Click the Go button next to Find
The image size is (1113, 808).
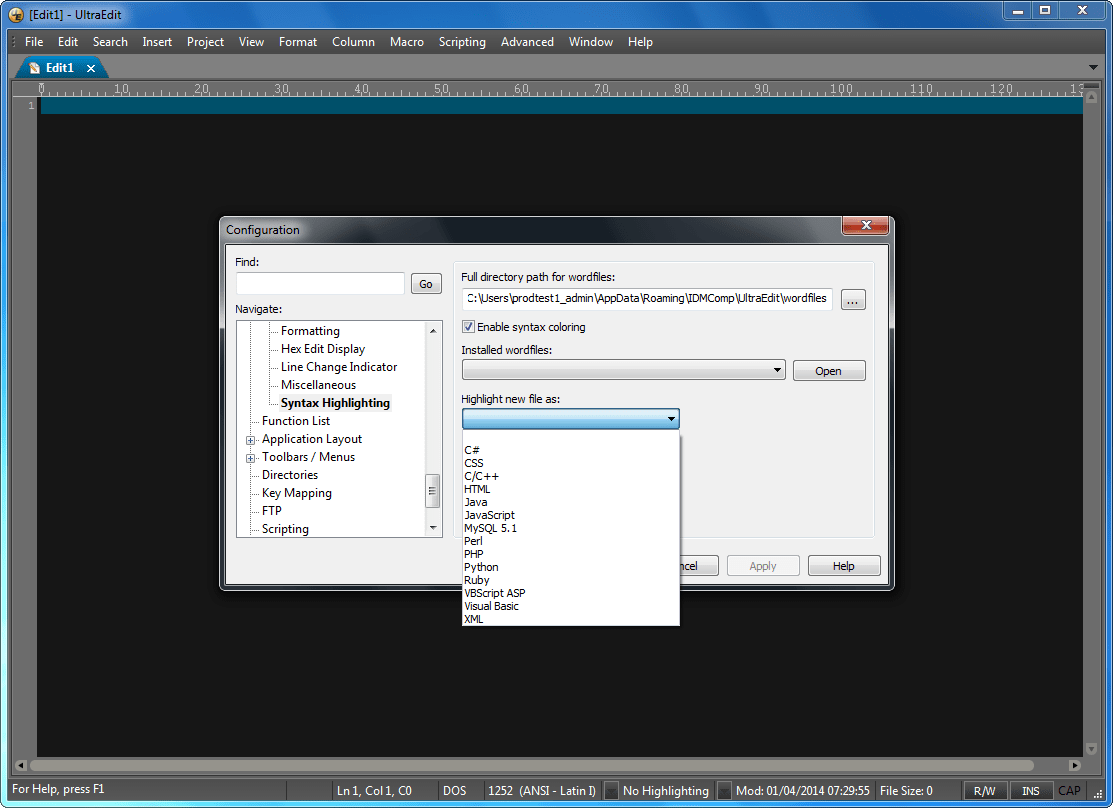426,284
